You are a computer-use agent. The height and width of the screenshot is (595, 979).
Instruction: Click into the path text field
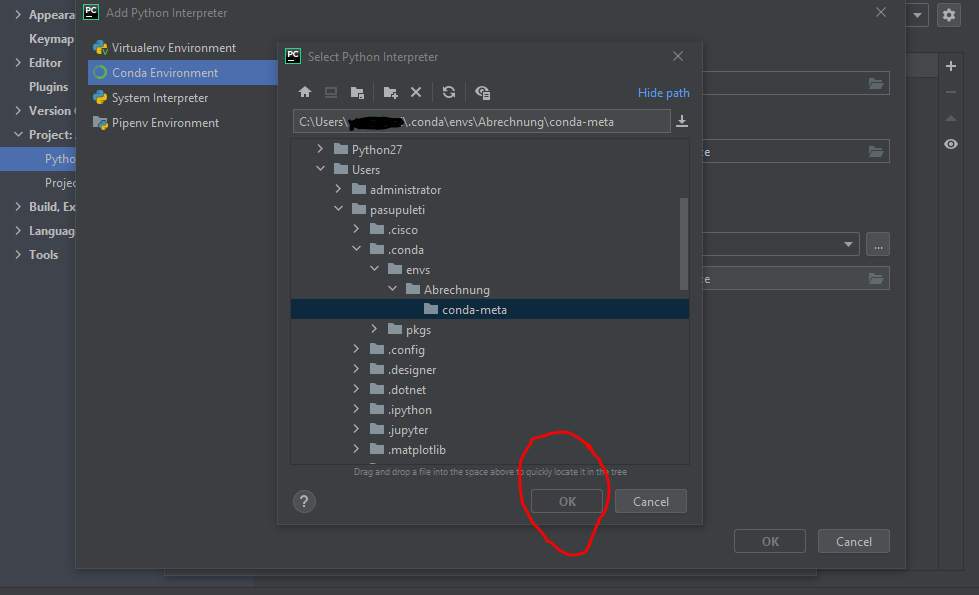481,121
